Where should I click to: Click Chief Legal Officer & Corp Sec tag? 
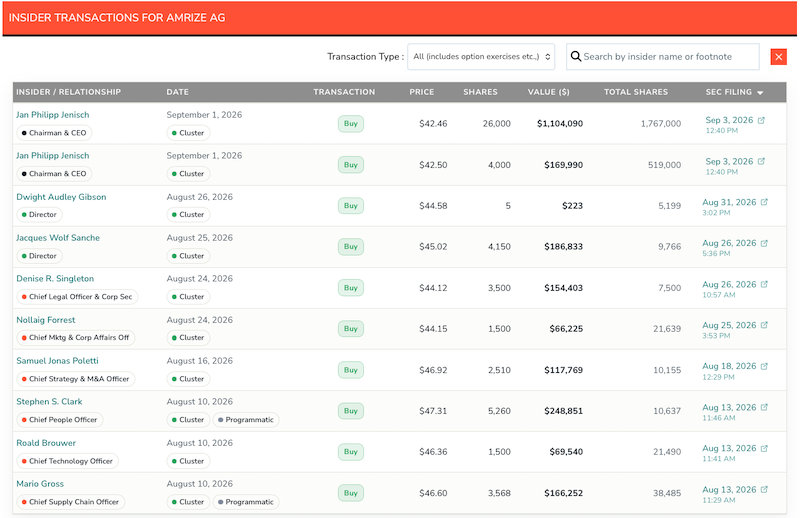coord(77,297)
